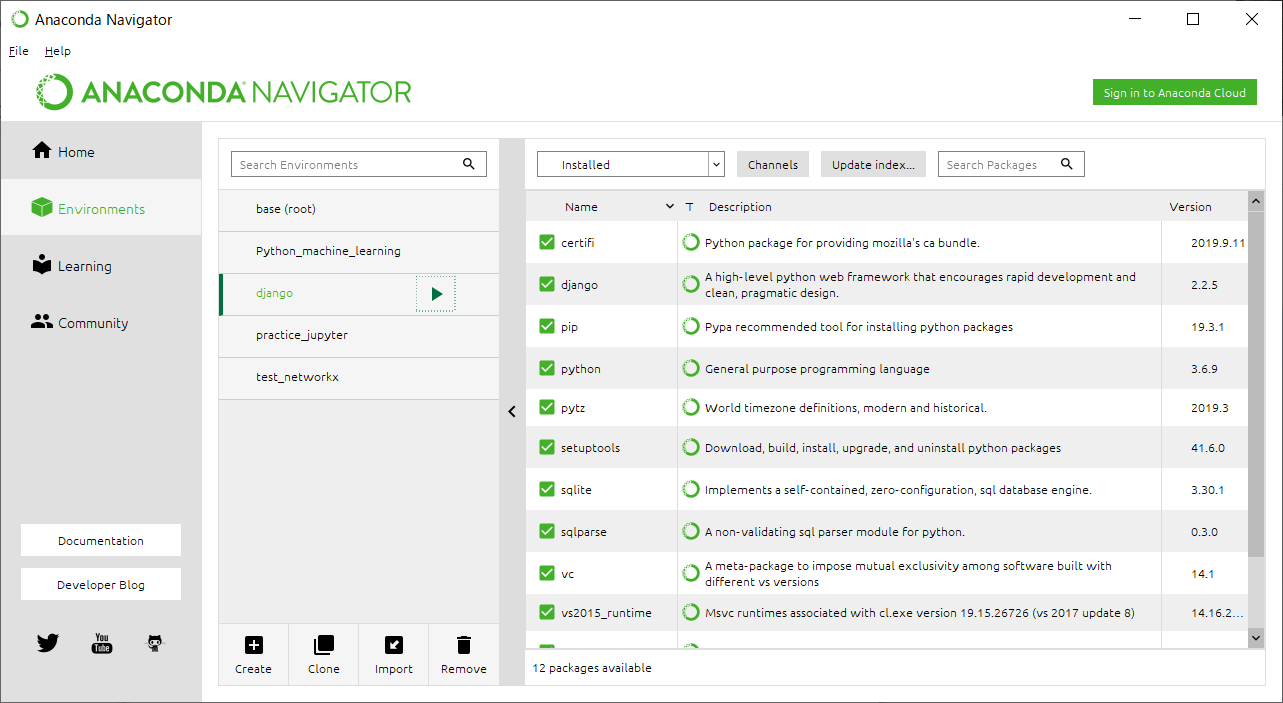Viewport: 1283px width, 703px height.
Task: Uncheck the vs2015_runtime package checkbox
Action: (546, 612)
